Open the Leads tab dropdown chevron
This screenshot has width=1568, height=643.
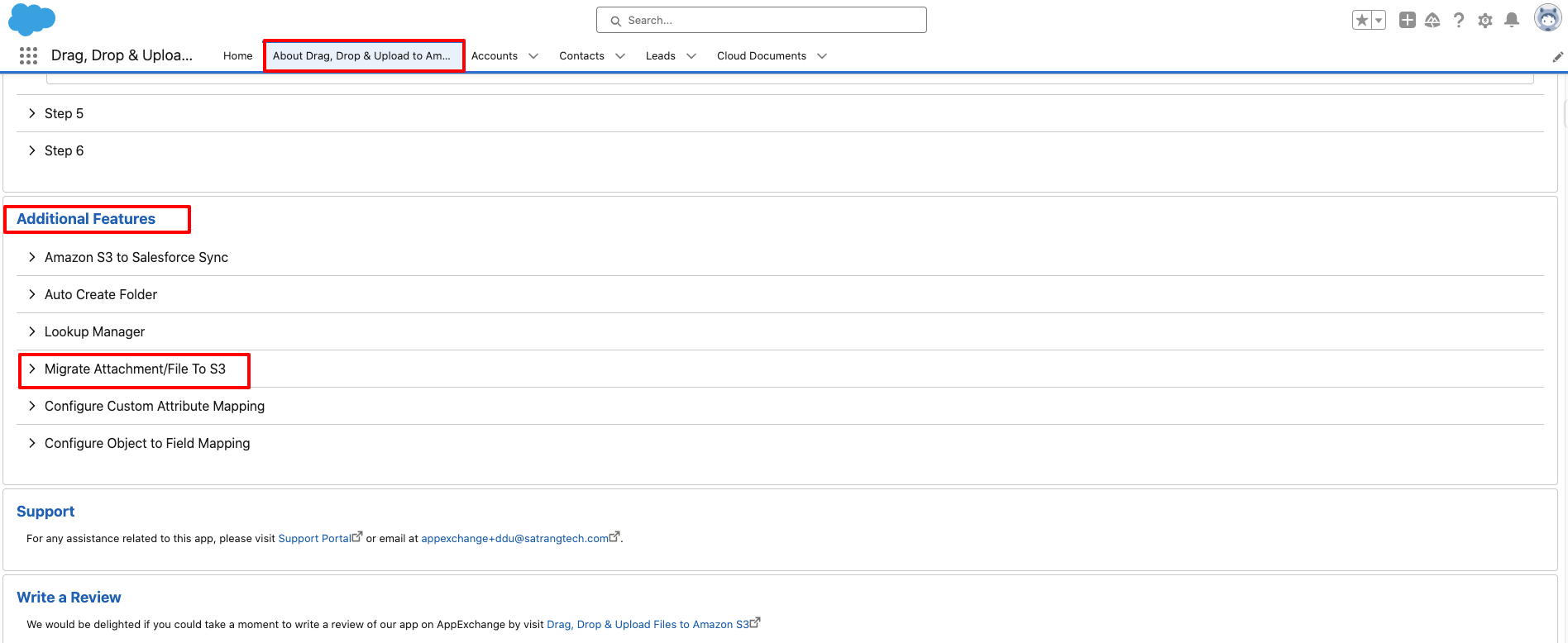[691, 56]
